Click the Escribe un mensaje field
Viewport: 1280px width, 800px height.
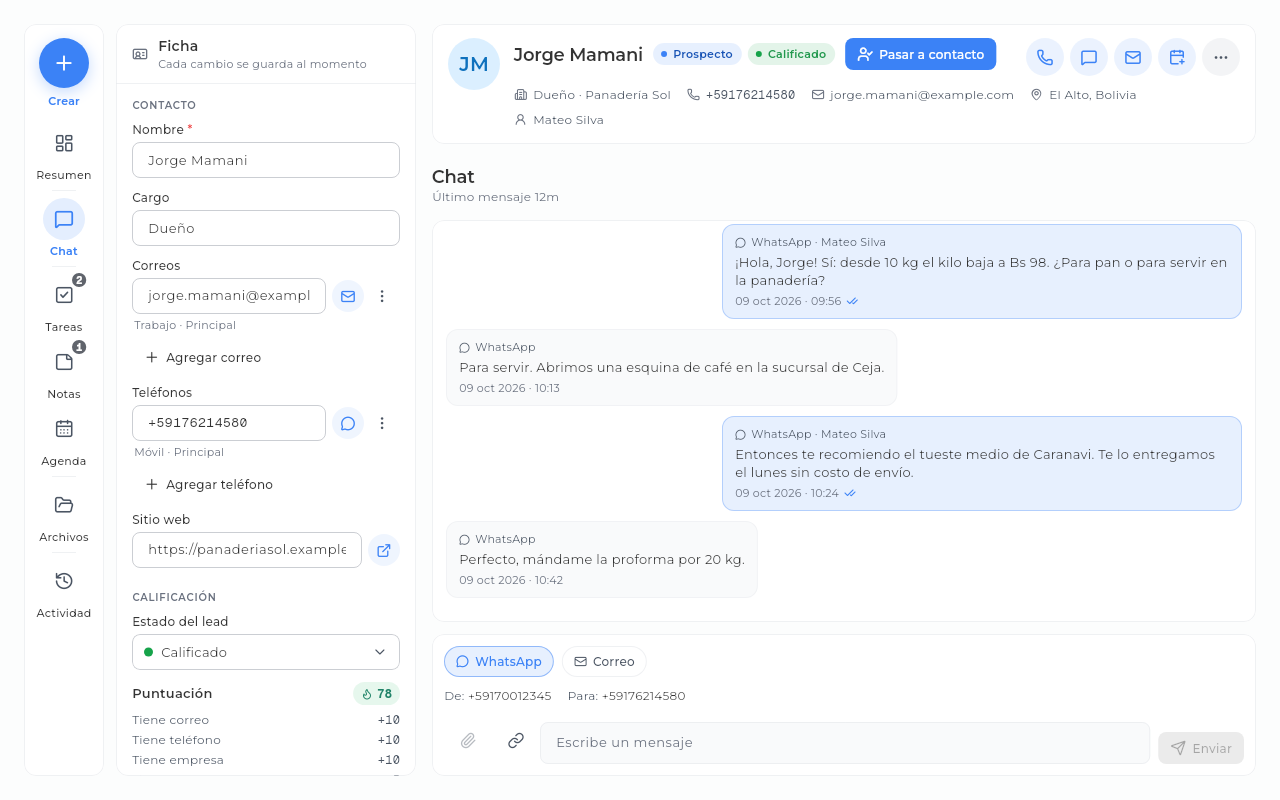click(x=845, y=743)
